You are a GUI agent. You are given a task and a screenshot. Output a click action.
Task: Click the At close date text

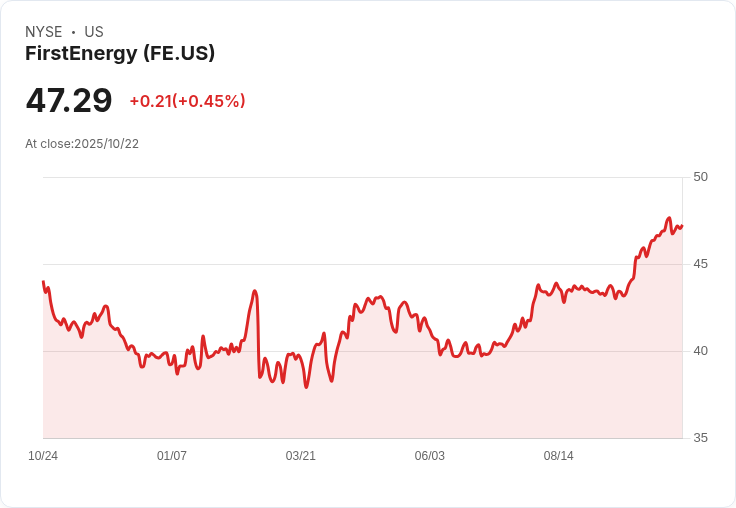click(x=82, y=144)
